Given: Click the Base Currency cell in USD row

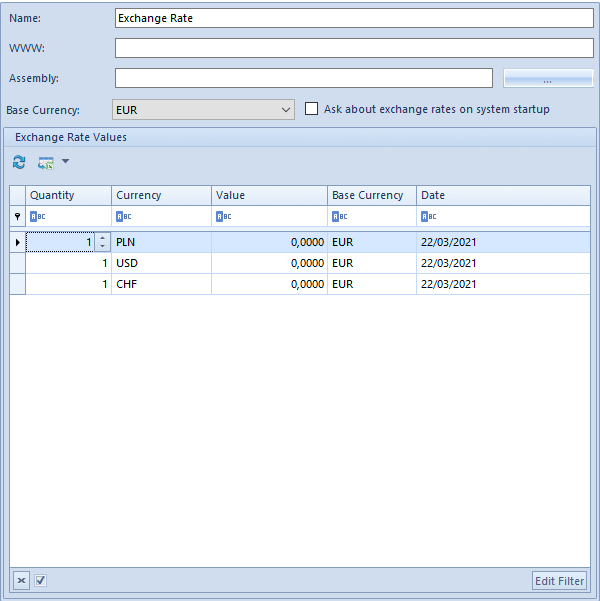Looking at the screenshot, I should [x=372, y=263].
